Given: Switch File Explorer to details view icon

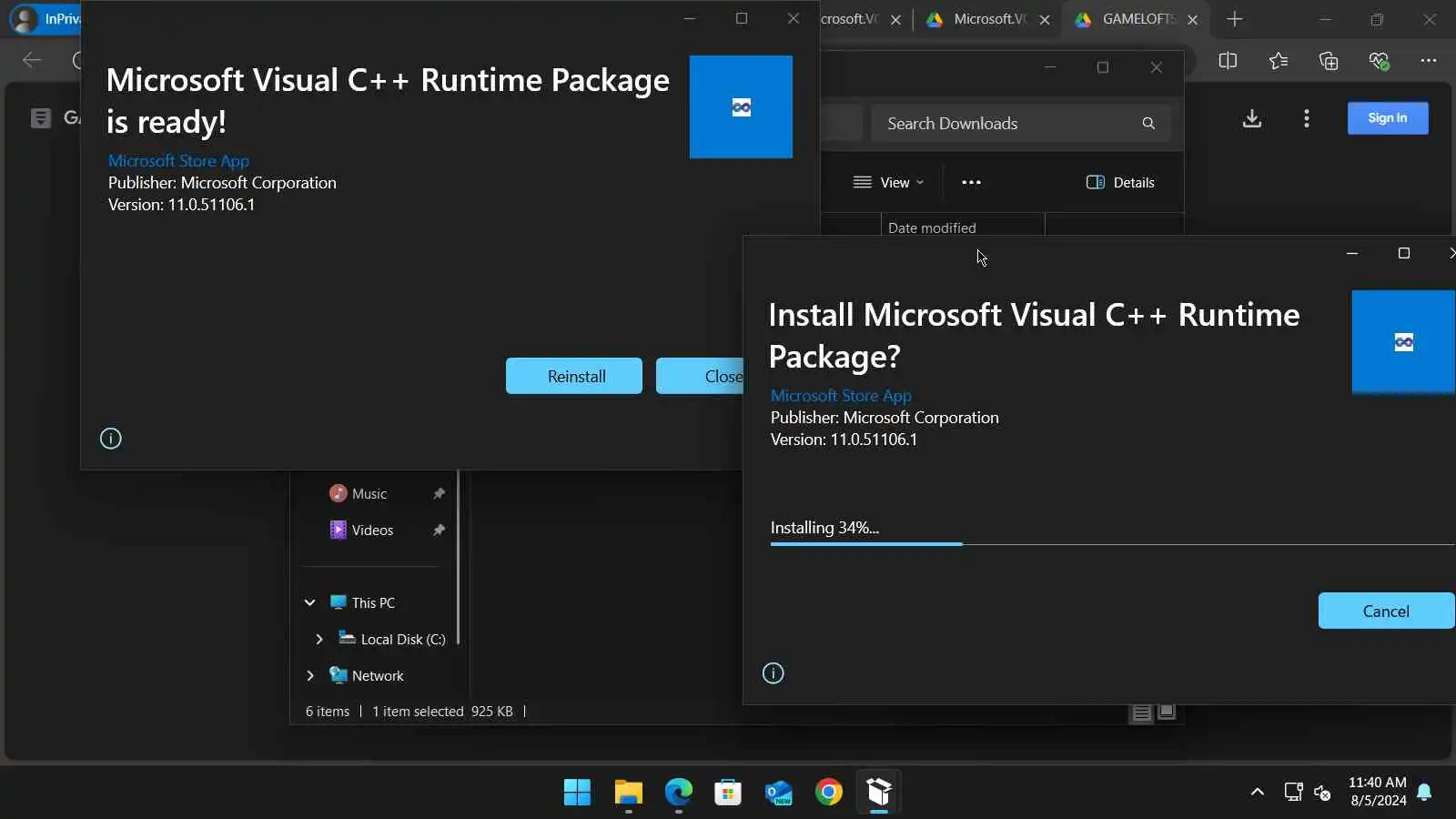Looking at the screenshot, I should tap(1141, 713).
